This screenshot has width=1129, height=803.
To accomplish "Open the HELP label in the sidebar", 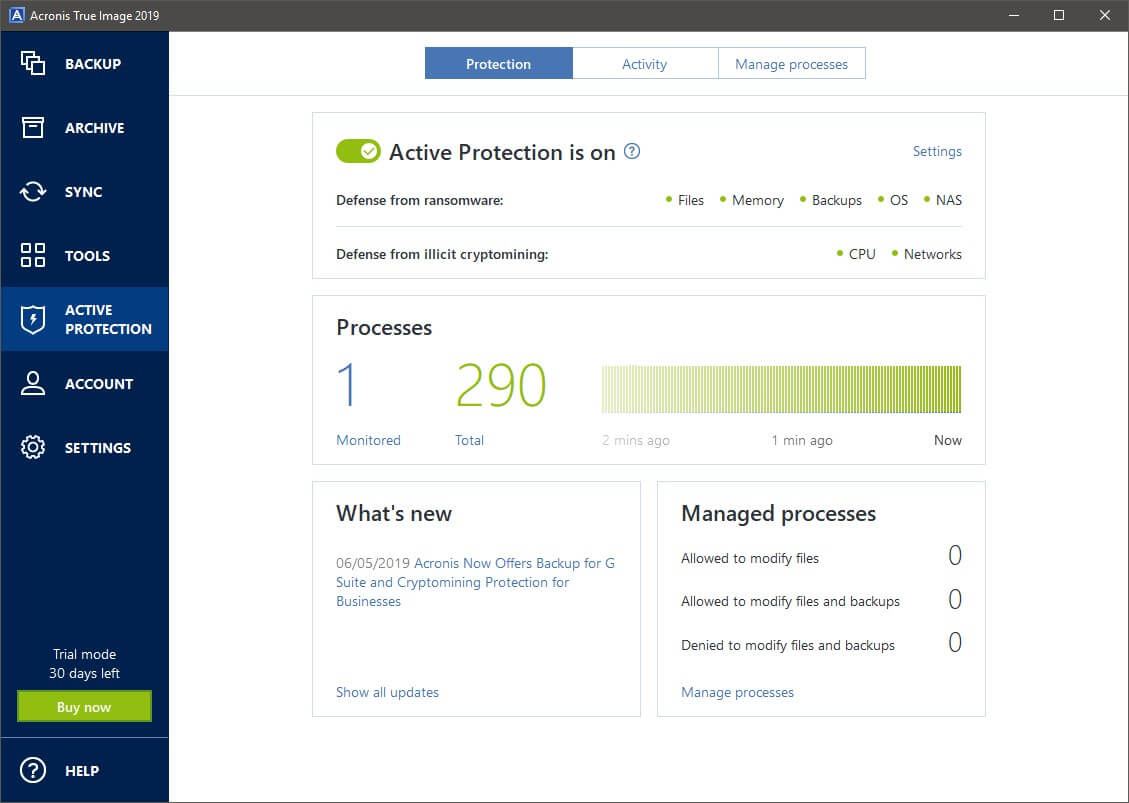I will [82, 771].
